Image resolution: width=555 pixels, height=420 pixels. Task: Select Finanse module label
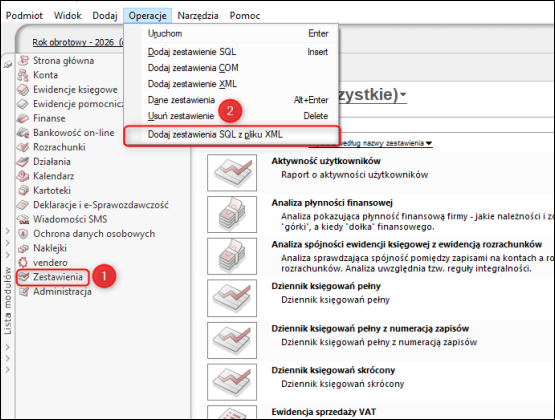(49, 118)
